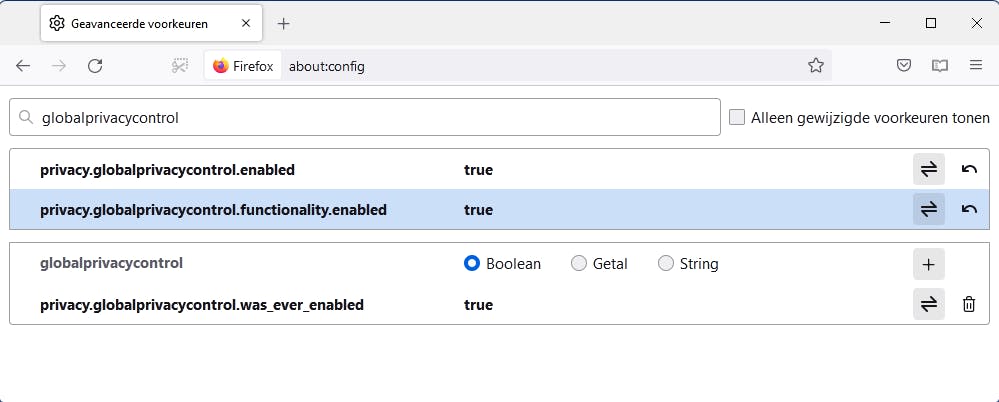Delete the was_ever_enabled preference
Viewport: 999px width, 402px height.
coord(968,304)
